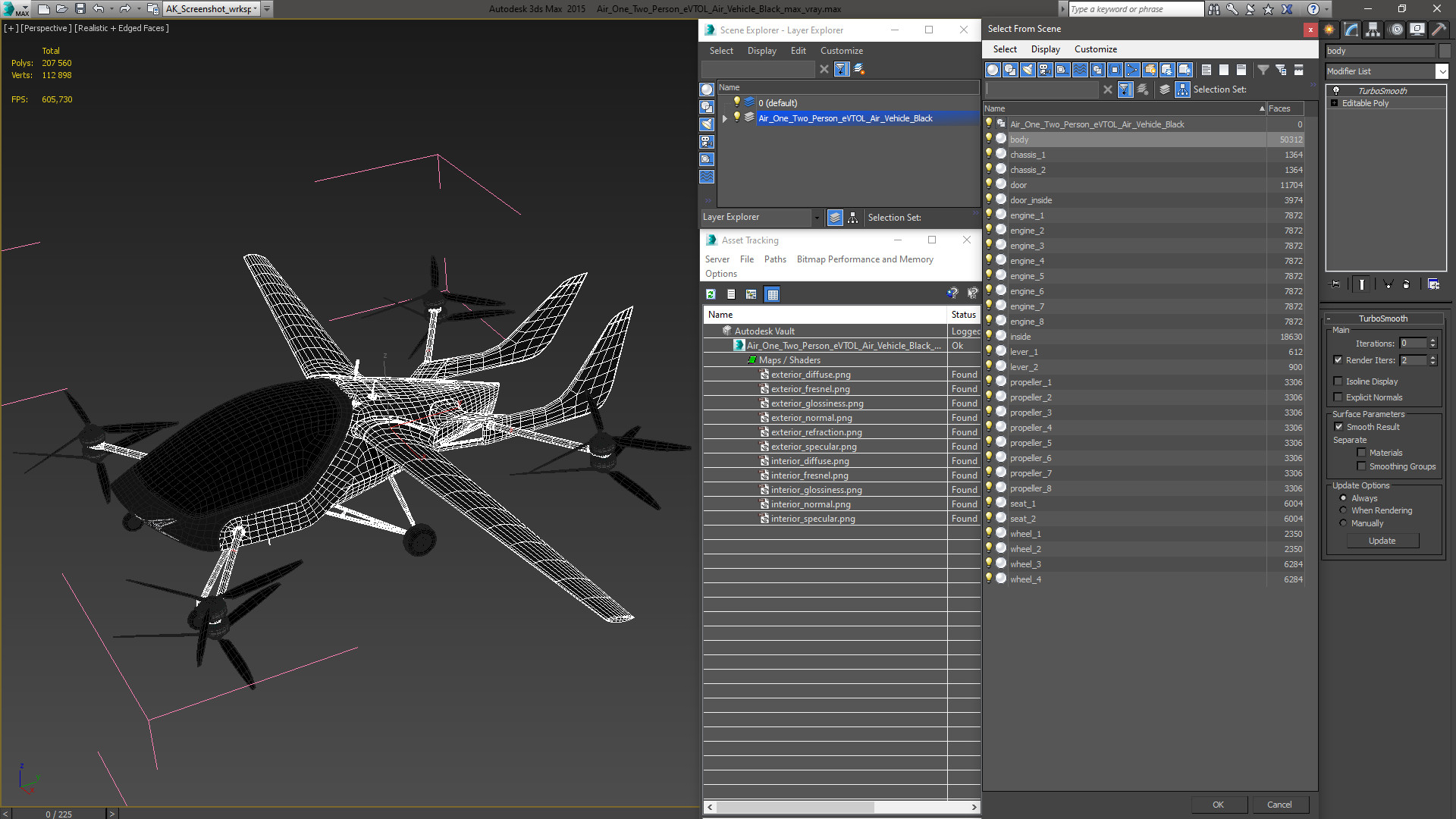Toggle Display Lights filter in Select From Scene
Viewport: 1456px width, 819px height.
[1028, 70]
